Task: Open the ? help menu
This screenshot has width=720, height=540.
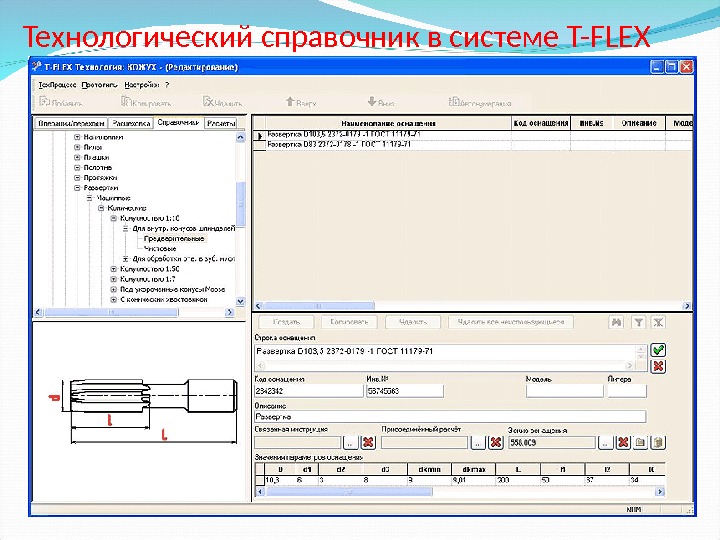Action: tap(167, 85)
